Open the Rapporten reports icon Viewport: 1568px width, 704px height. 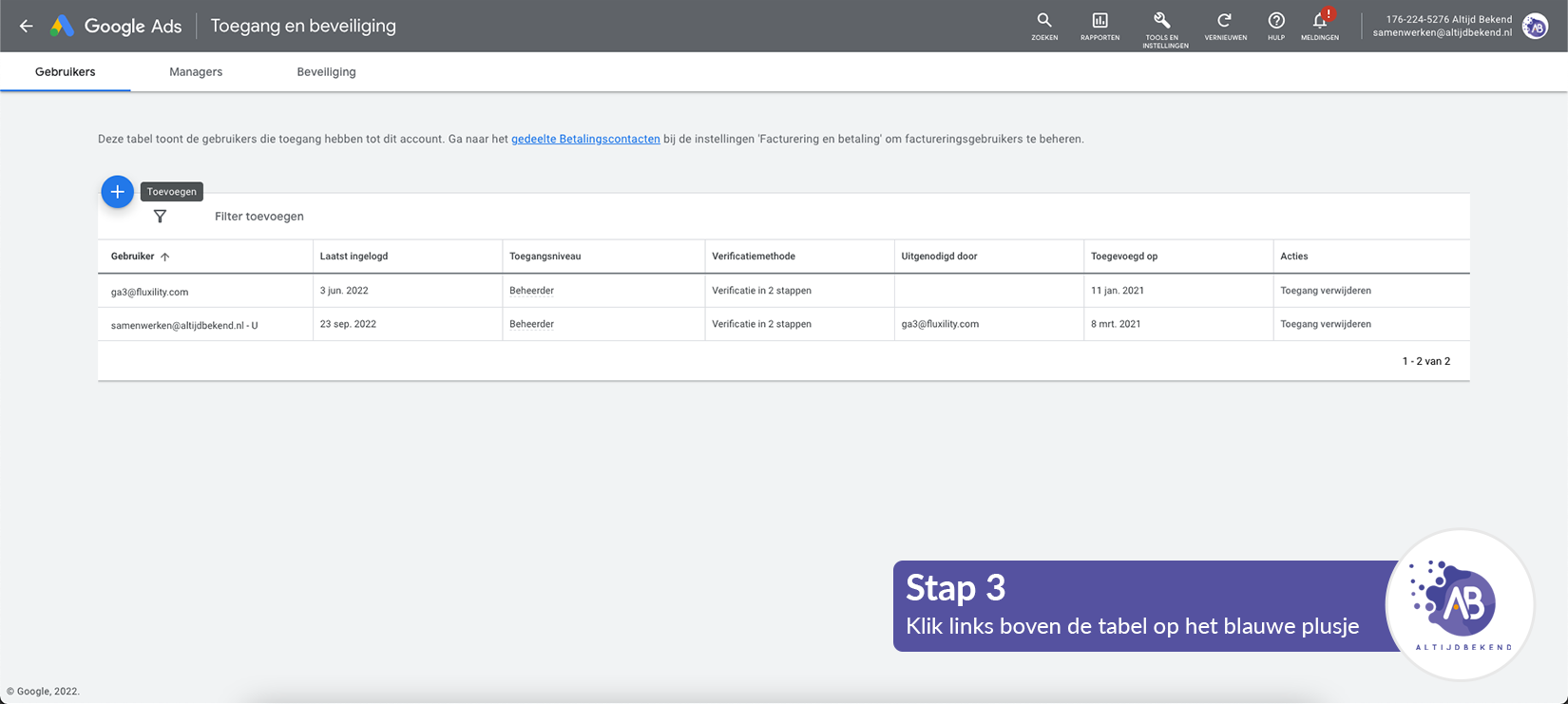(x=1100, y=25)
